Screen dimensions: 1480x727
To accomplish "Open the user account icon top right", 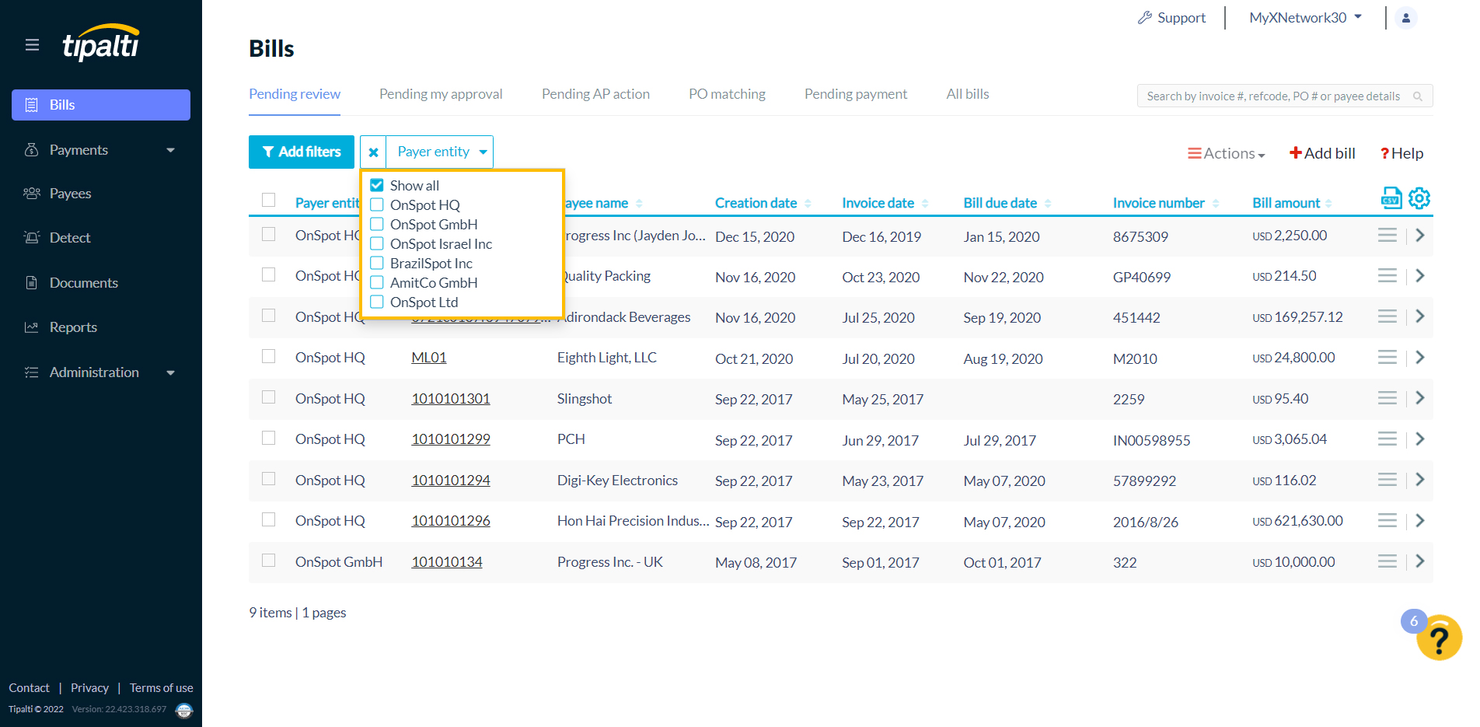I will click(1406, 17).
